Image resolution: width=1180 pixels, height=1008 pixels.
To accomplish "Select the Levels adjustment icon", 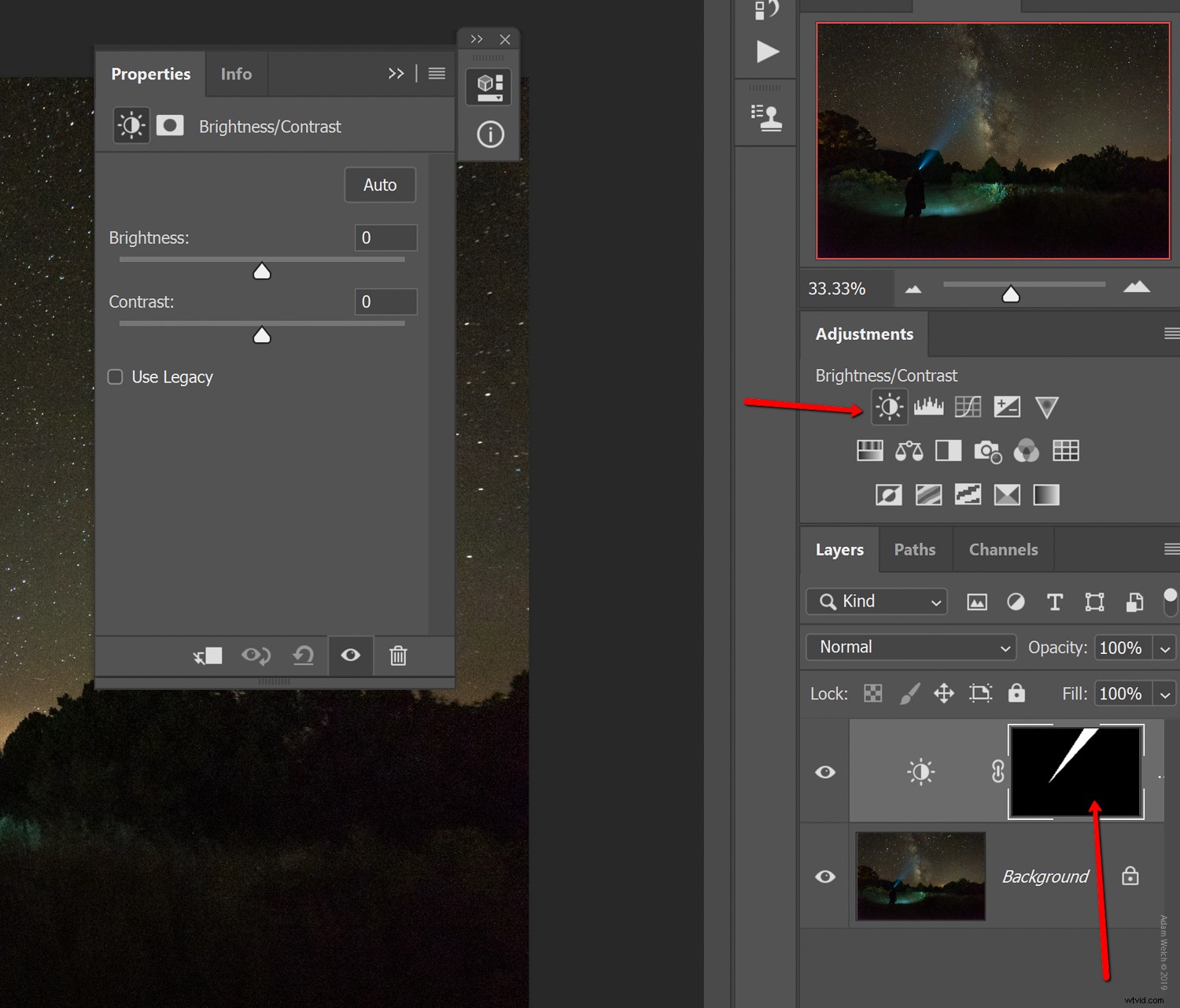I will [928, 407].
